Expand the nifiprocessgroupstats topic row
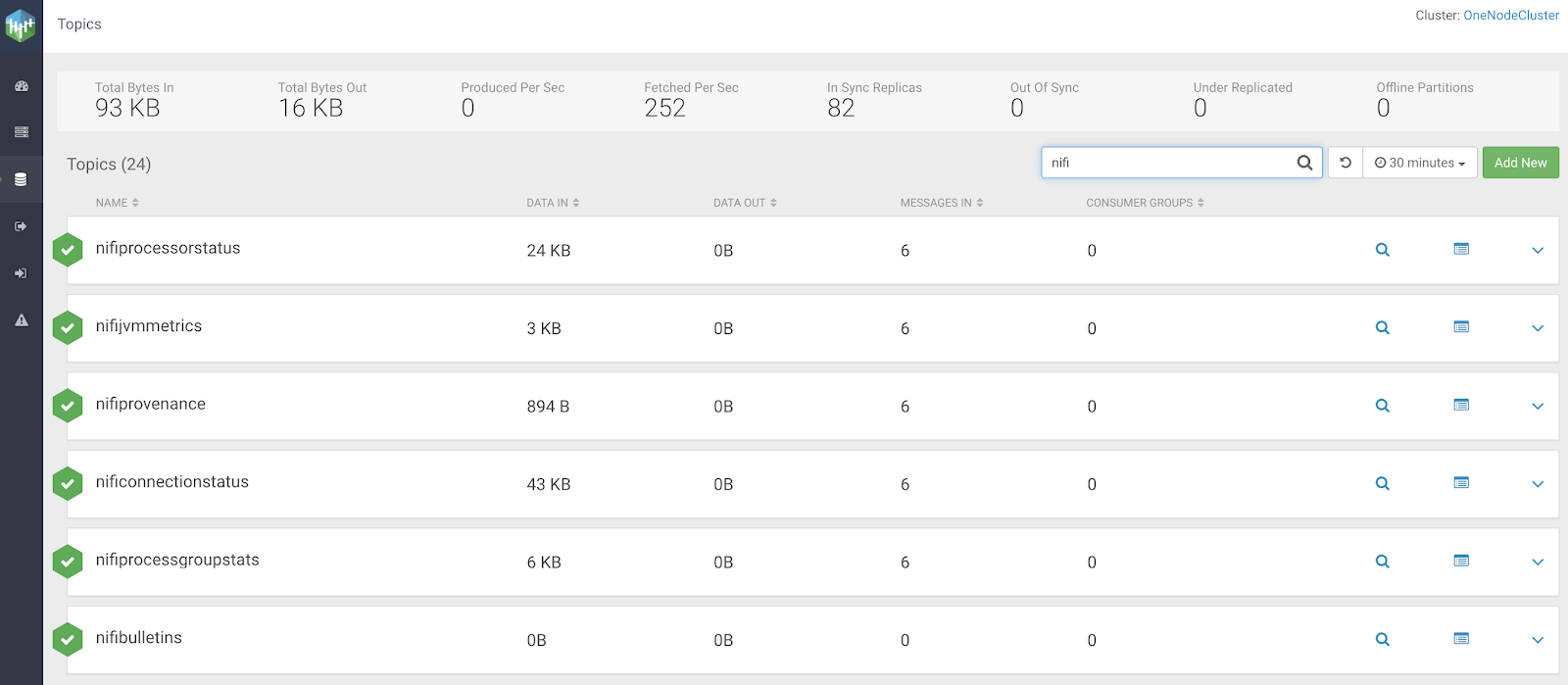The width and height of the screenshot is (1568, 685). click(x=1538, y=563)
